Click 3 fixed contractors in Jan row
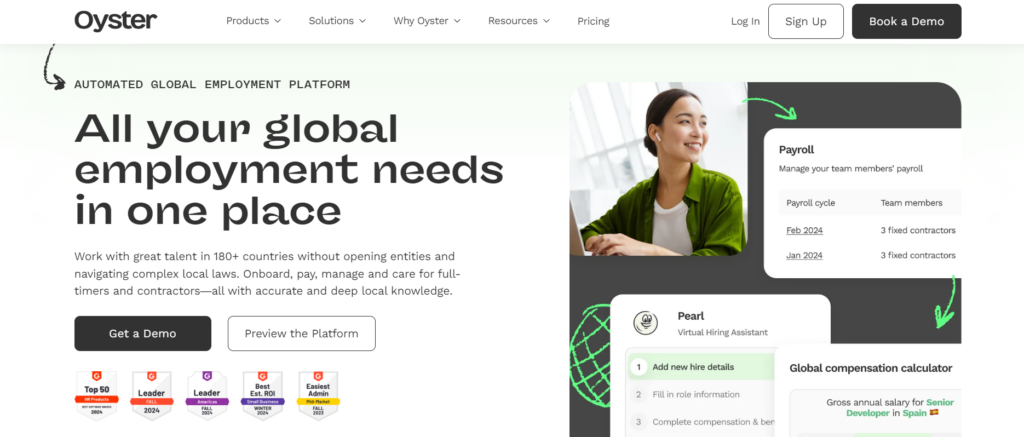The image size is (1024, 437). point(918,255)
